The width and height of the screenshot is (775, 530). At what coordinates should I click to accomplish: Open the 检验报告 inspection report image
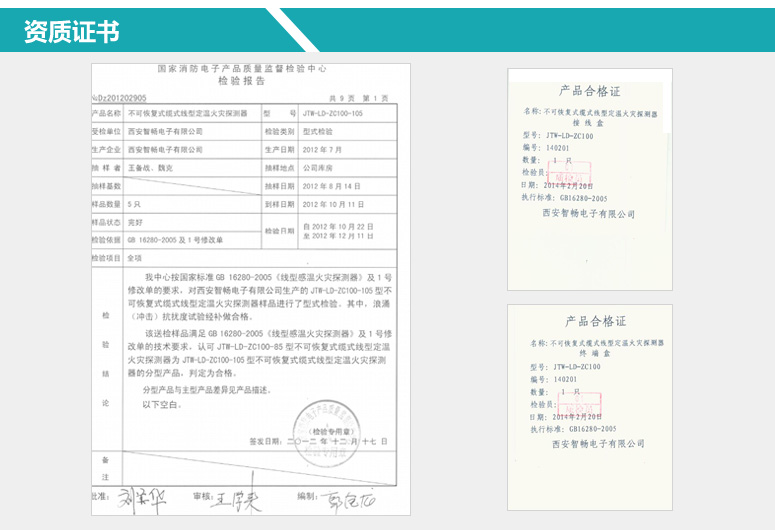250,290
